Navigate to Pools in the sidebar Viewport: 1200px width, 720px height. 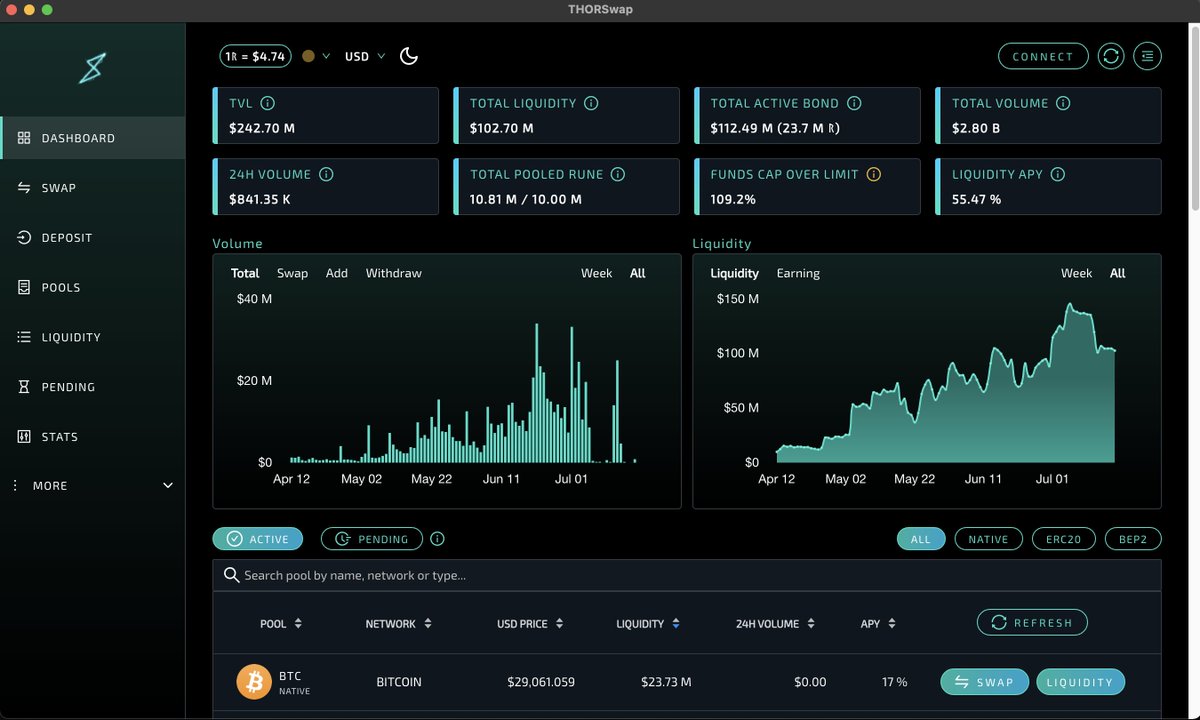tap(92, 287)
